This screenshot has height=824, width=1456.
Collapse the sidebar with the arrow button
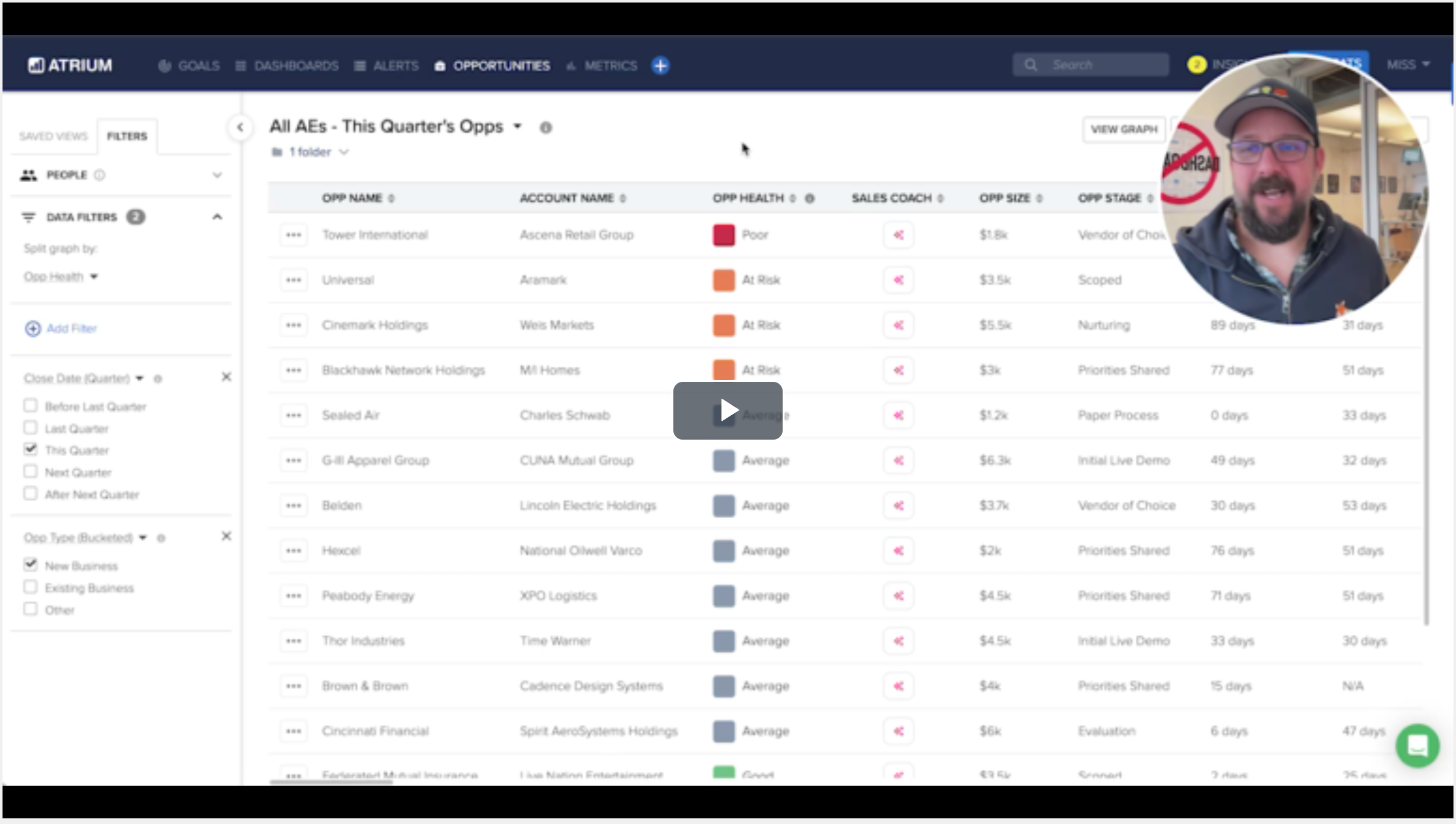240,127
